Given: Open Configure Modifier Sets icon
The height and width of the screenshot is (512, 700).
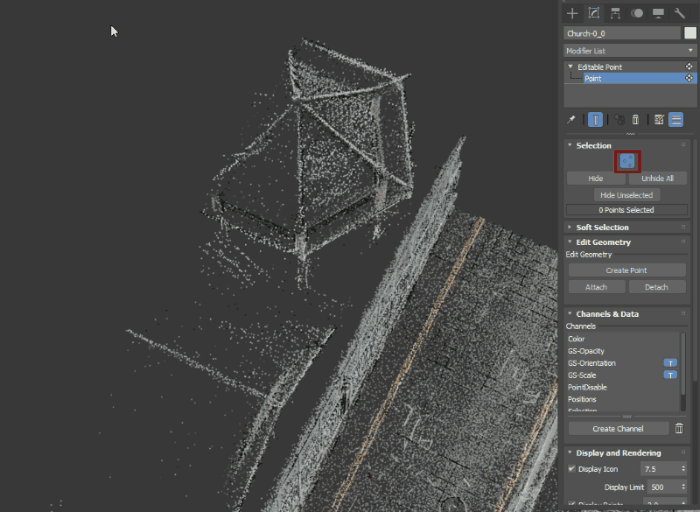Looking at the screenshot, I should coord(659,120).
